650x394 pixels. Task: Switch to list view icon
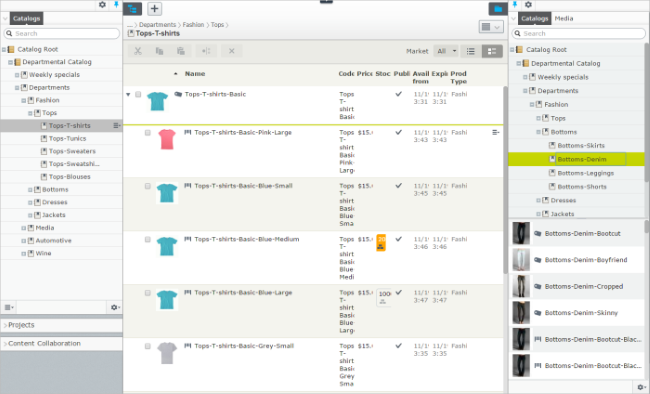click(471, 51)
